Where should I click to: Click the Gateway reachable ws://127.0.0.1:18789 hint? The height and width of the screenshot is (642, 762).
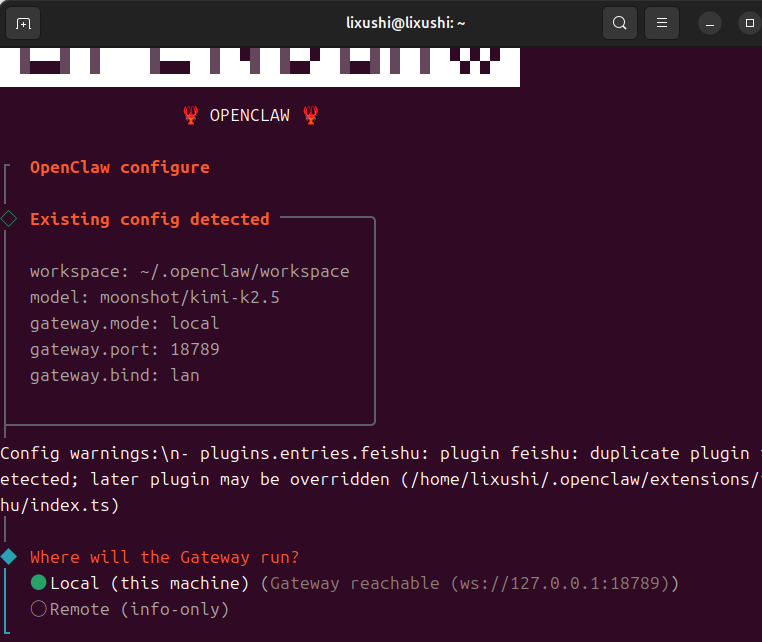click(x=469, y=583)
